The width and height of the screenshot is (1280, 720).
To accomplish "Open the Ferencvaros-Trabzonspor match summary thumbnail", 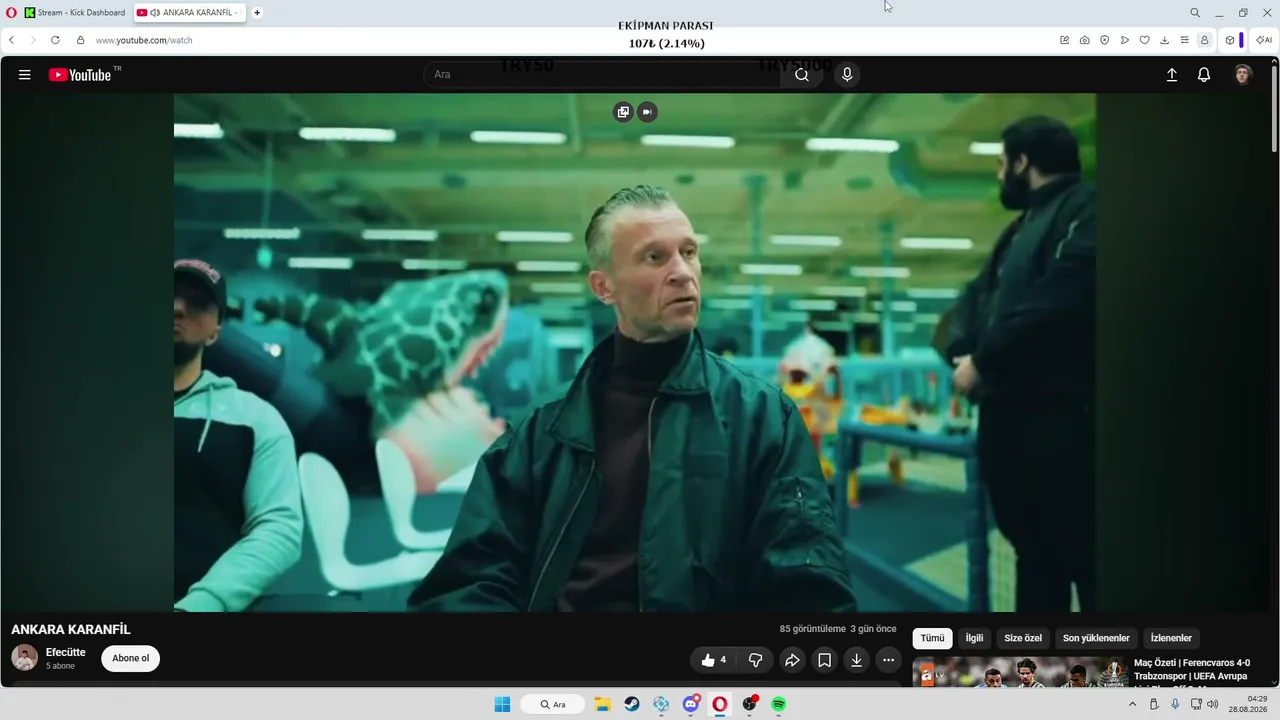I will 1019,672.
